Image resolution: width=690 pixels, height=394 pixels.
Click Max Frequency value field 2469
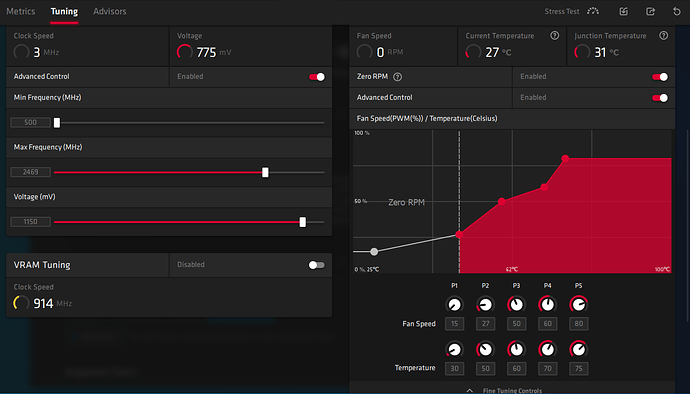[x=30, y=172]
